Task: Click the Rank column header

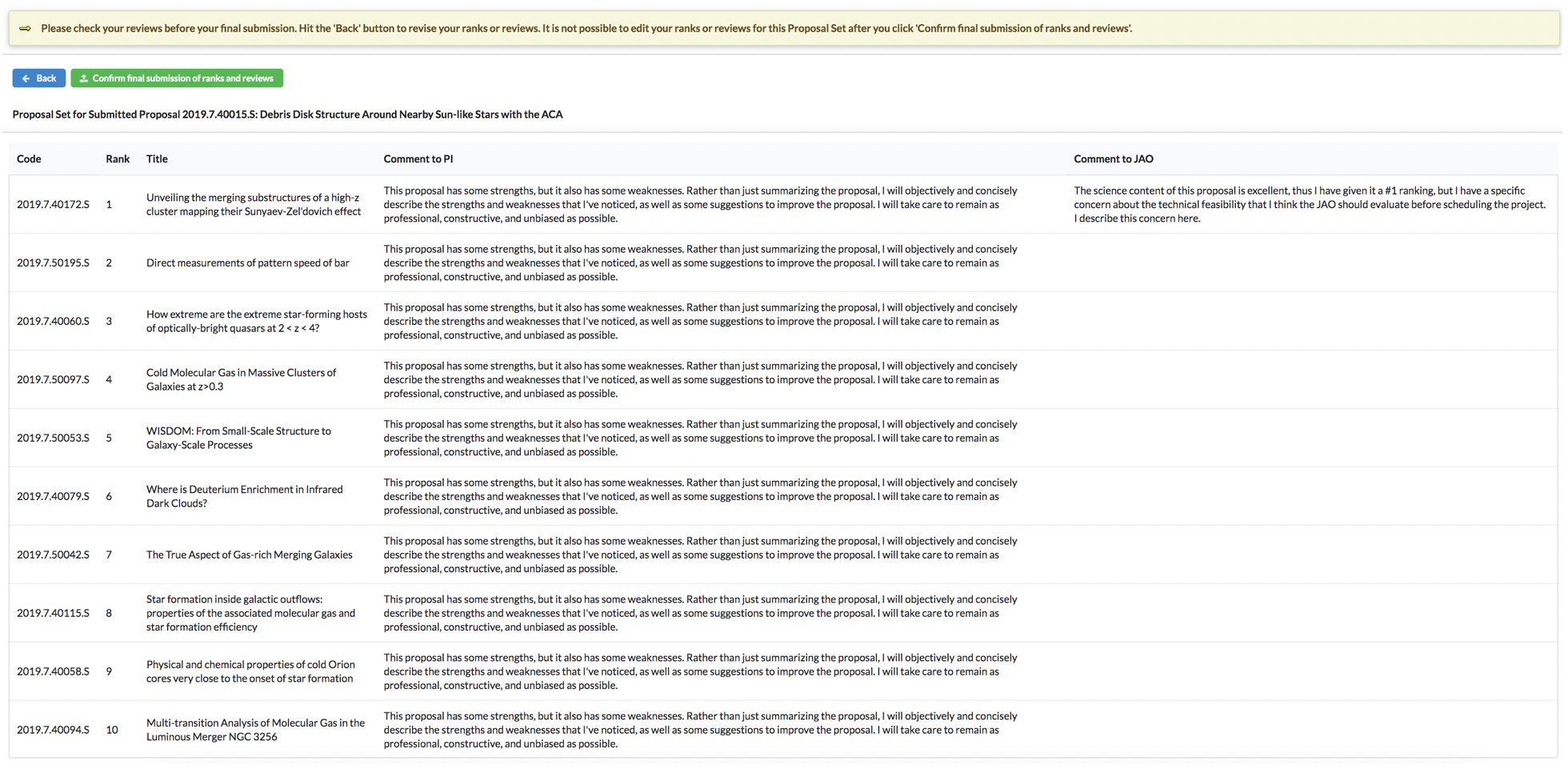Action: pyautogui.click(x=118, y=159)
